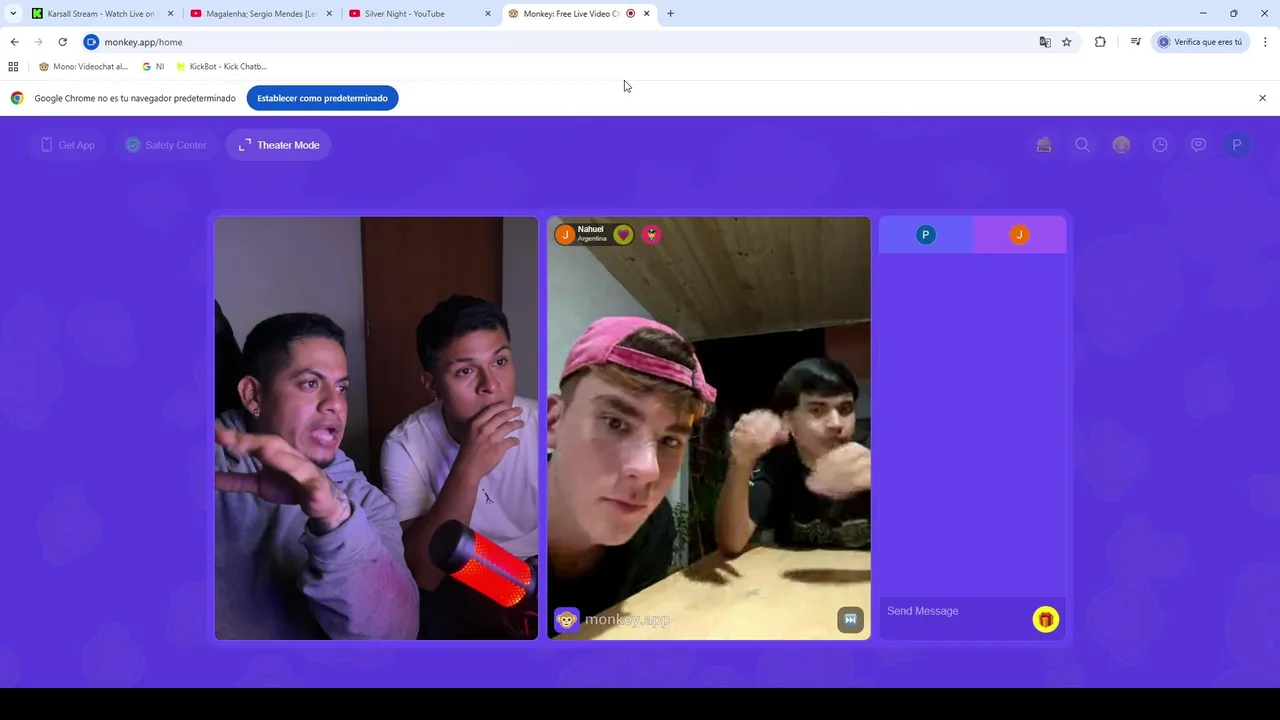Open the coin balance icon in header
Screen dimensions: 1280x720
point(1121,145)
